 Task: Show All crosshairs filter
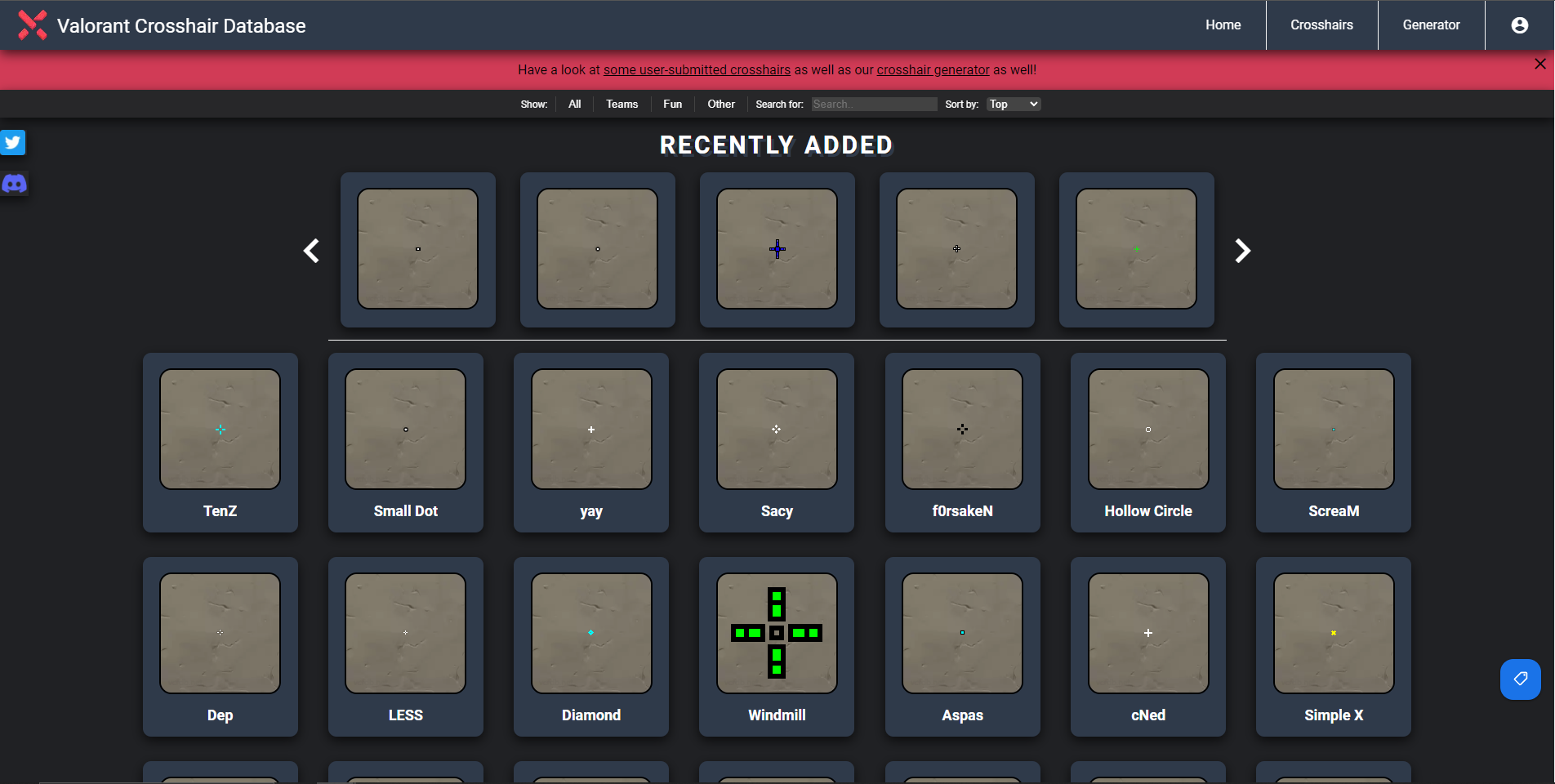(574, 105)
